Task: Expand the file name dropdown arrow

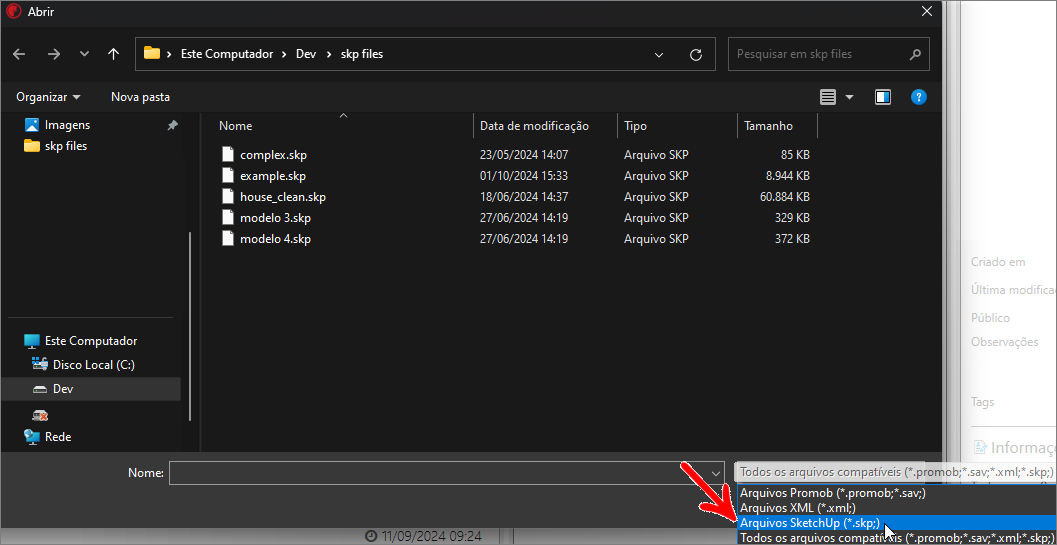Action: [x=717, y=474]
